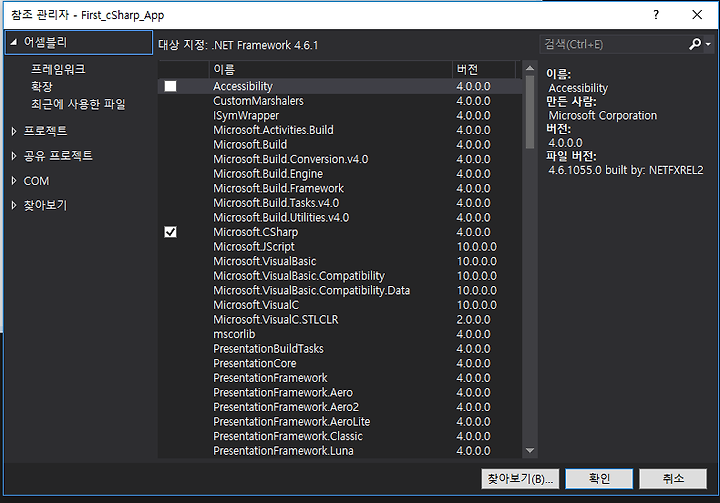Click the vertical scrollbar thumb
The image size is (720, 503).
pyautogui.click(x=530, y=112)
